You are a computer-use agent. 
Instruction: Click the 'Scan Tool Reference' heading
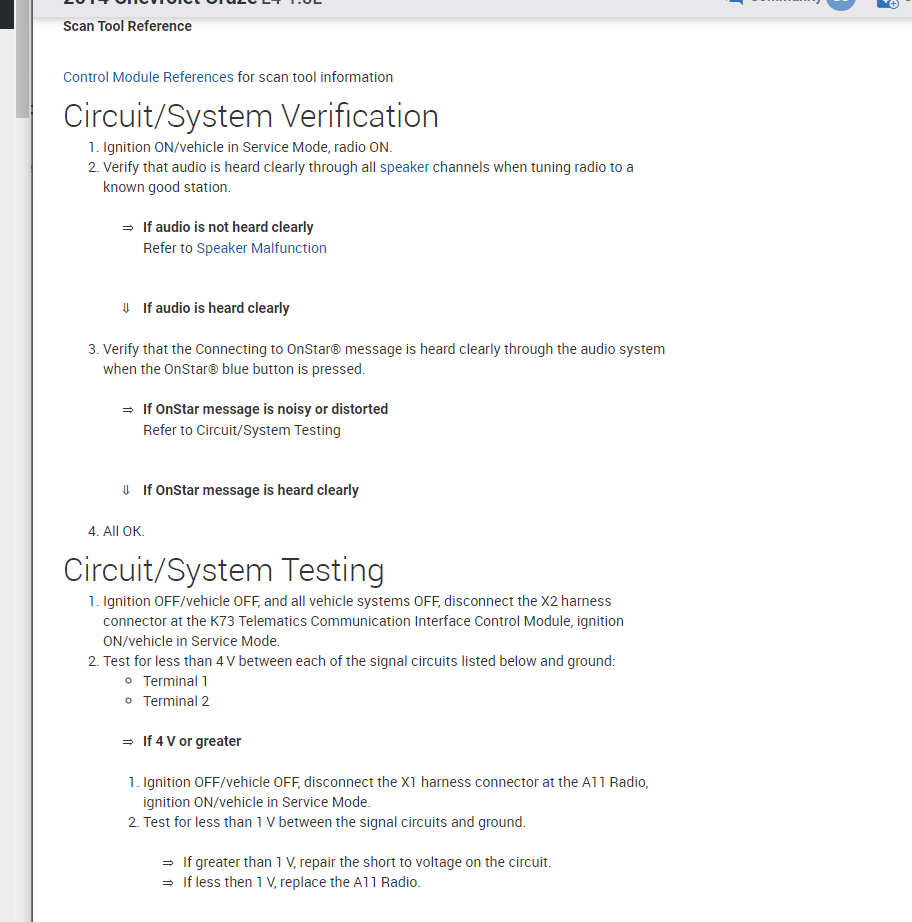tap(127, 26)
